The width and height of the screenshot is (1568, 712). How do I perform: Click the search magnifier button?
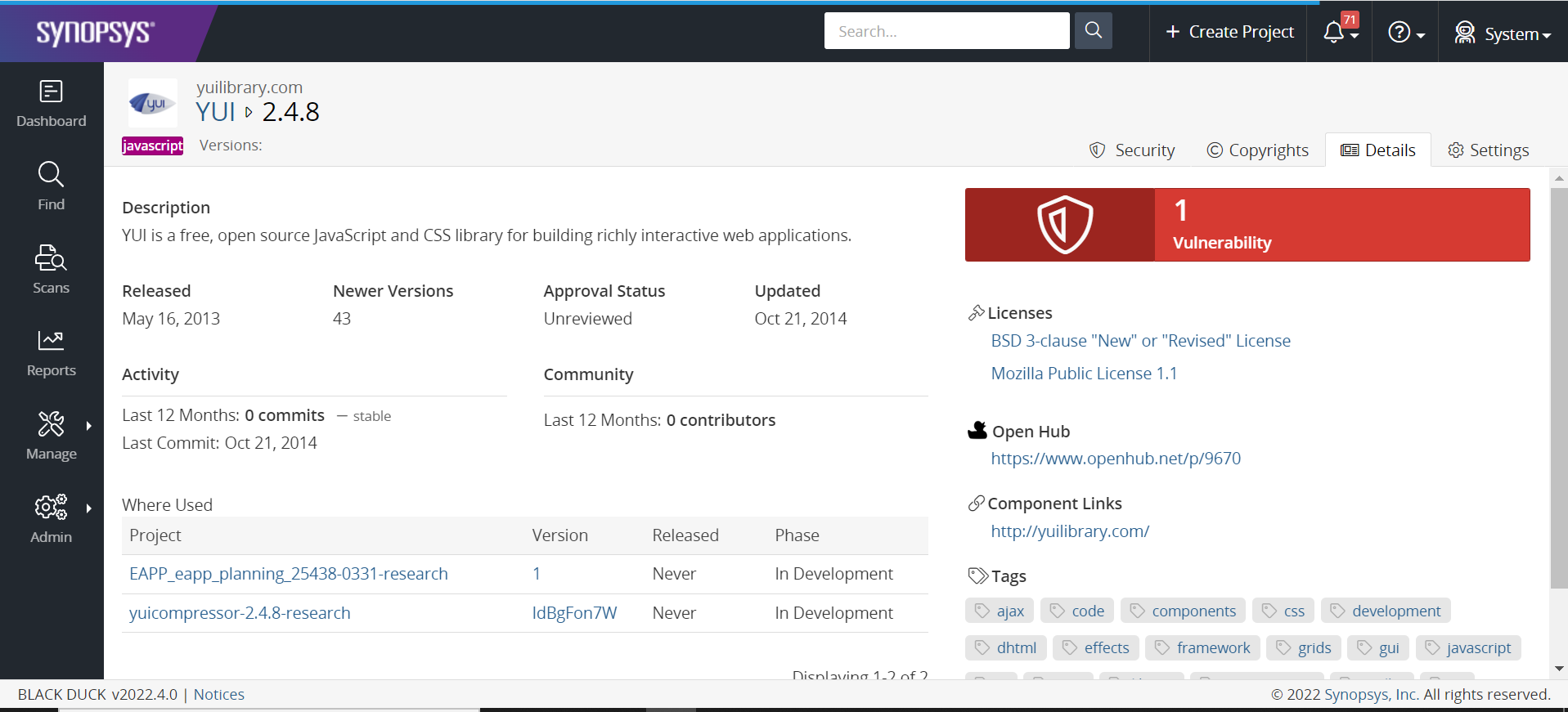coord(1093,31)
